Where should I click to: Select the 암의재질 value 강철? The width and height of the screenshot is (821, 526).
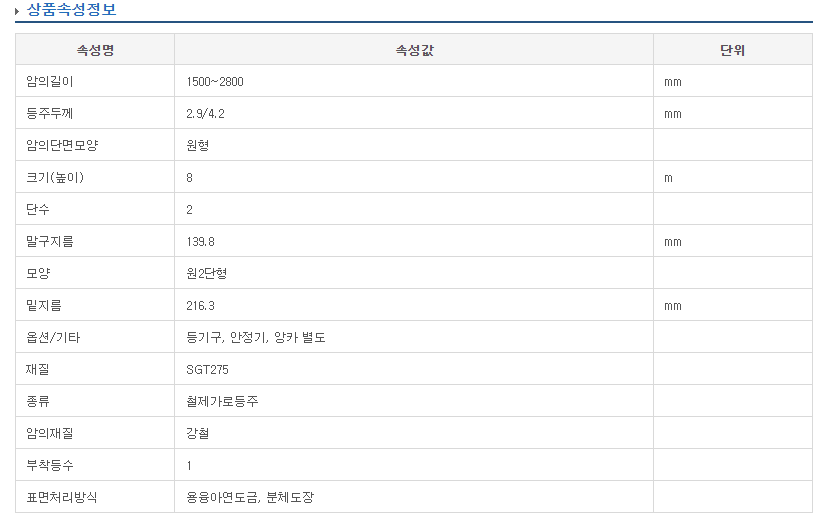197,434
